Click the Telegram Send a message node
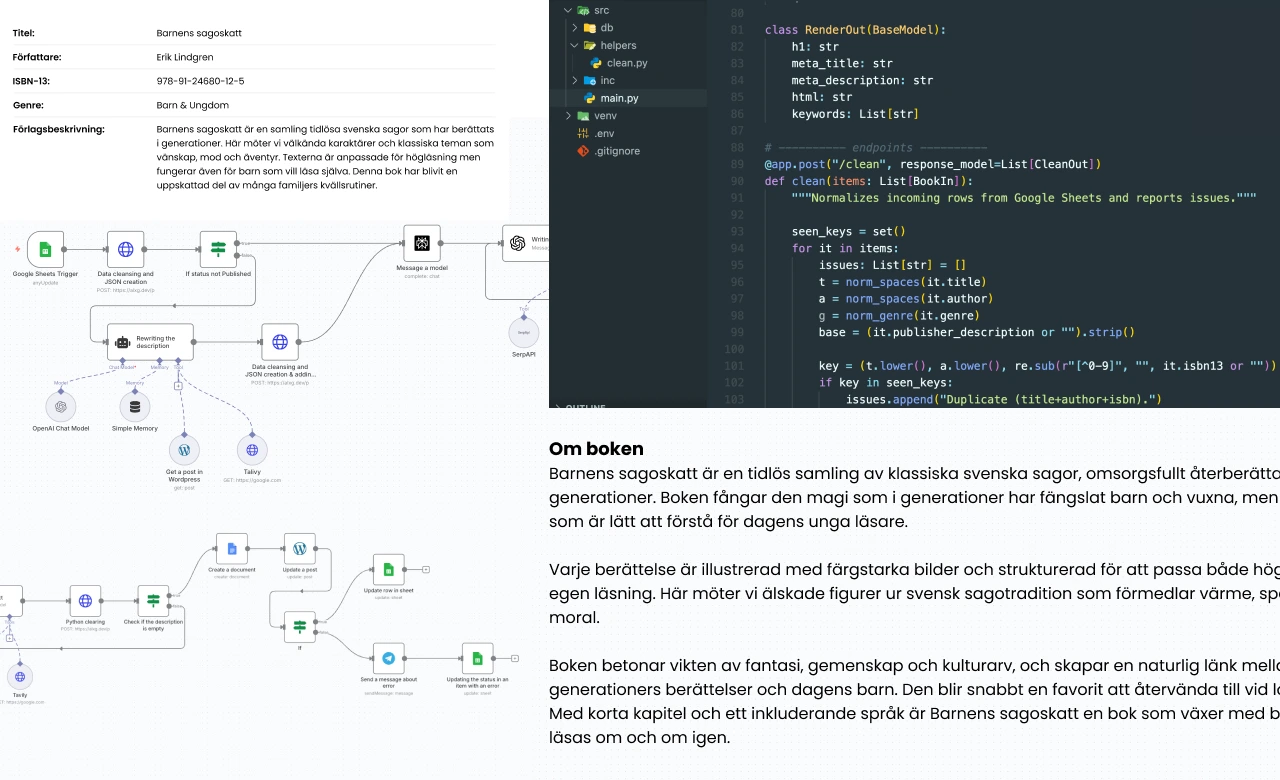Image resolution: width=1280 pixels, height=780 pixels. (x=389, y=658)
